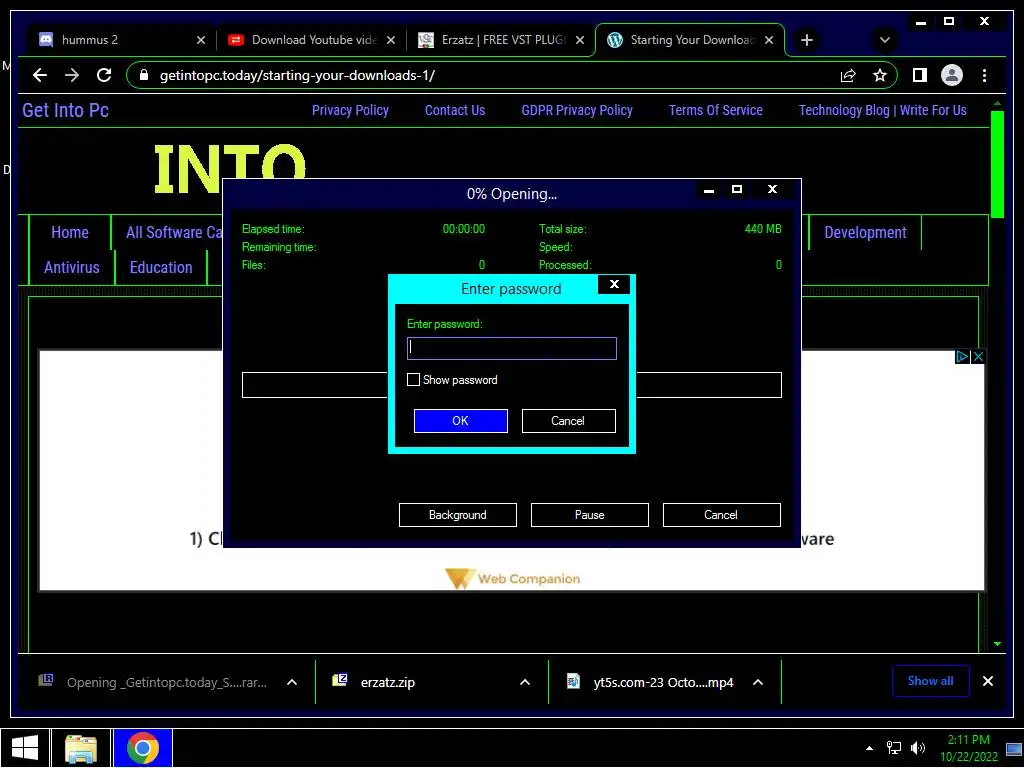Screen dimensions: 1024x768
Task: Cancel the Enter password dialog
Action: (568, 421)
